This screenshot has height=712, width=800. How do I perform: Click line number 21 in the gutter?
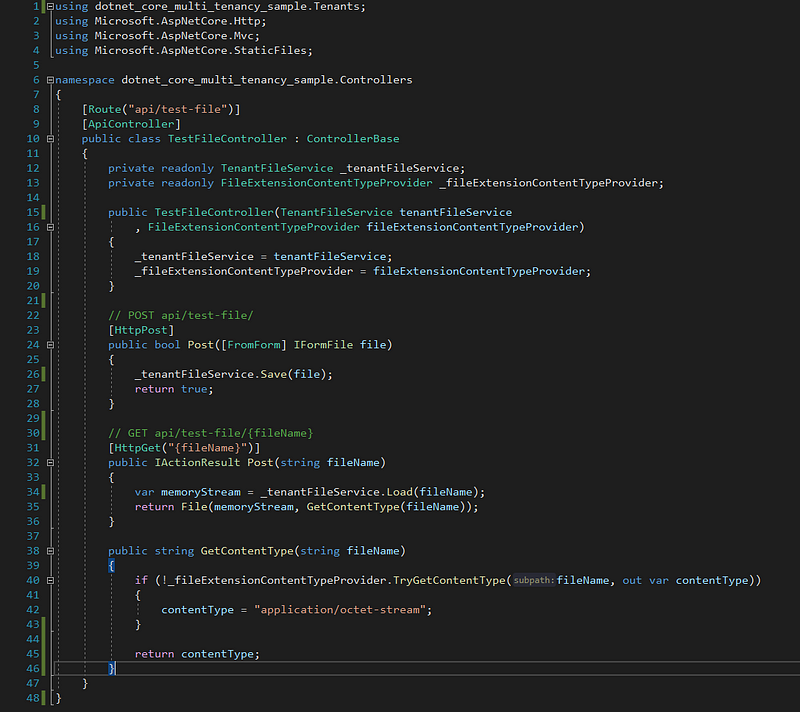[33, 301]
